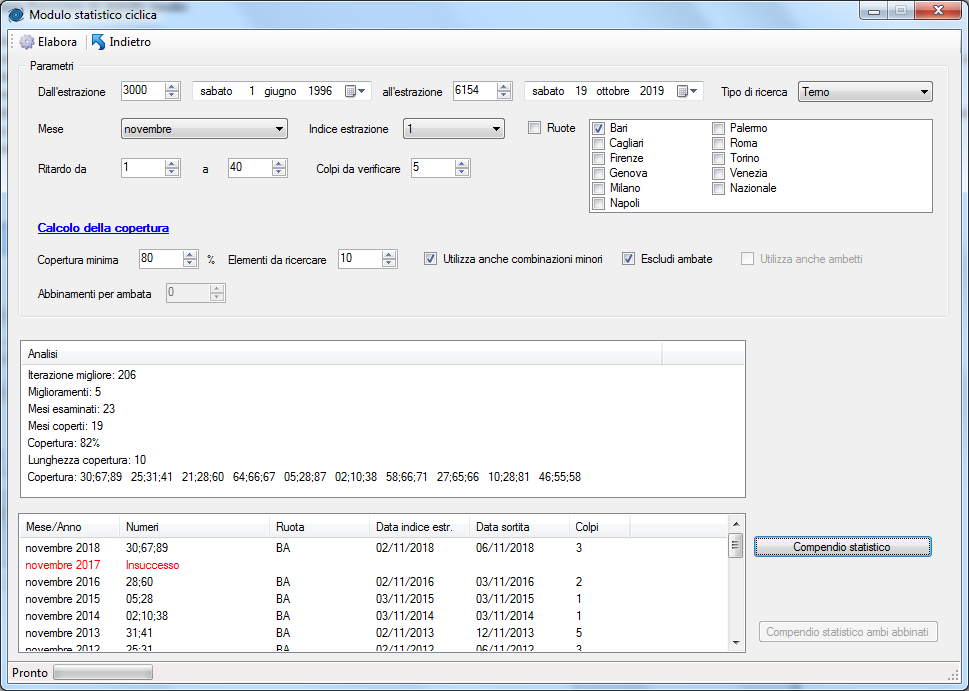Sort by the Colpi column header
Viewport: 969px width, 691px height.
tap(600, 527)
